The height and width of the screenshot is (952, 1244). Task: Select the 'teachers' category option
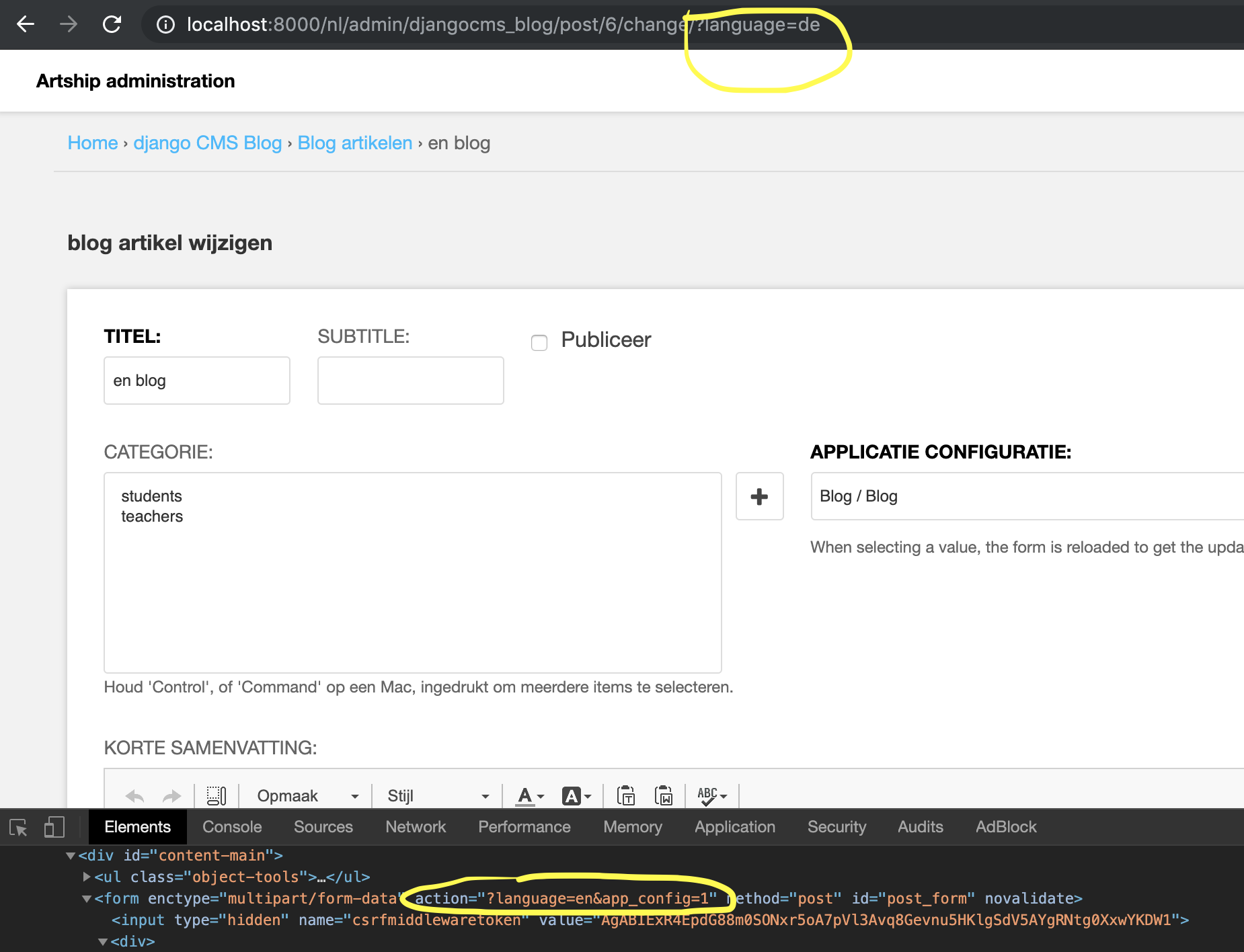(152, 516)
